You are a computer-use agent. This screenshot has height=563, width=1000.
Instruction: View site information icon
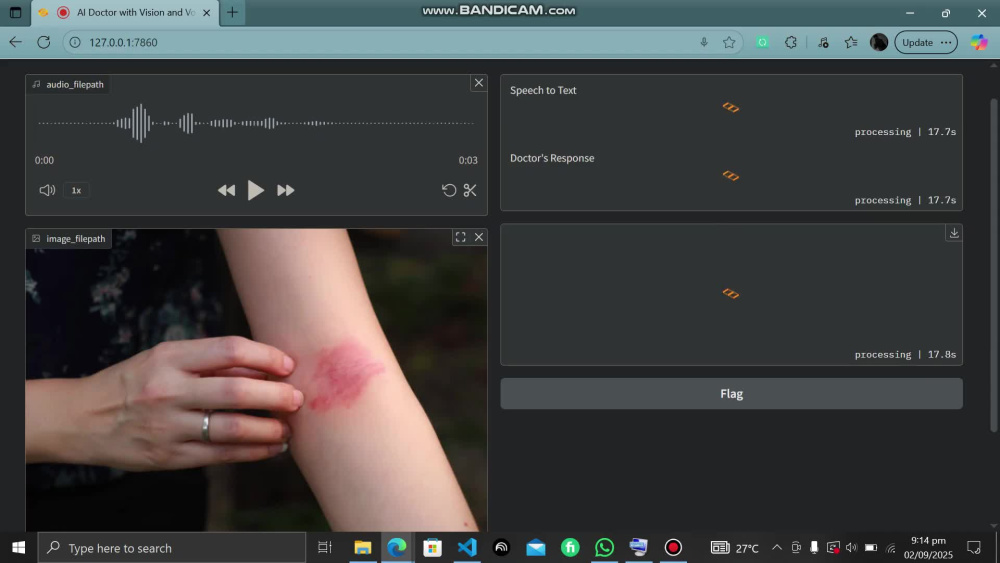[x=75, y=42]
